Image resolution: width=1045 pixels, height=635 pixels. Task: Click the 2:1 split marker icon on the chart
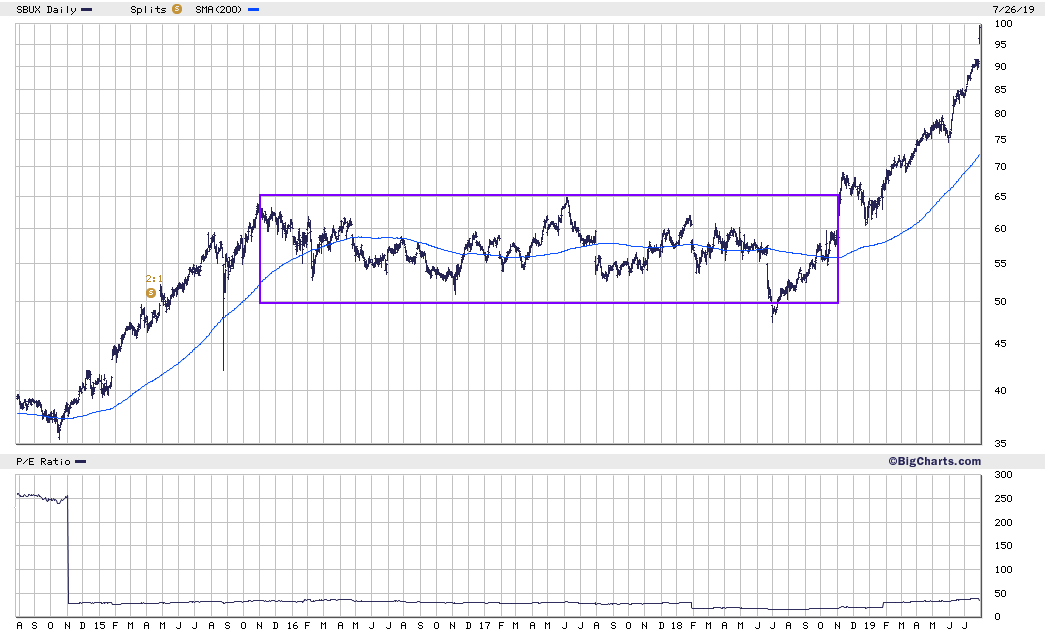[x=151, y=293]
